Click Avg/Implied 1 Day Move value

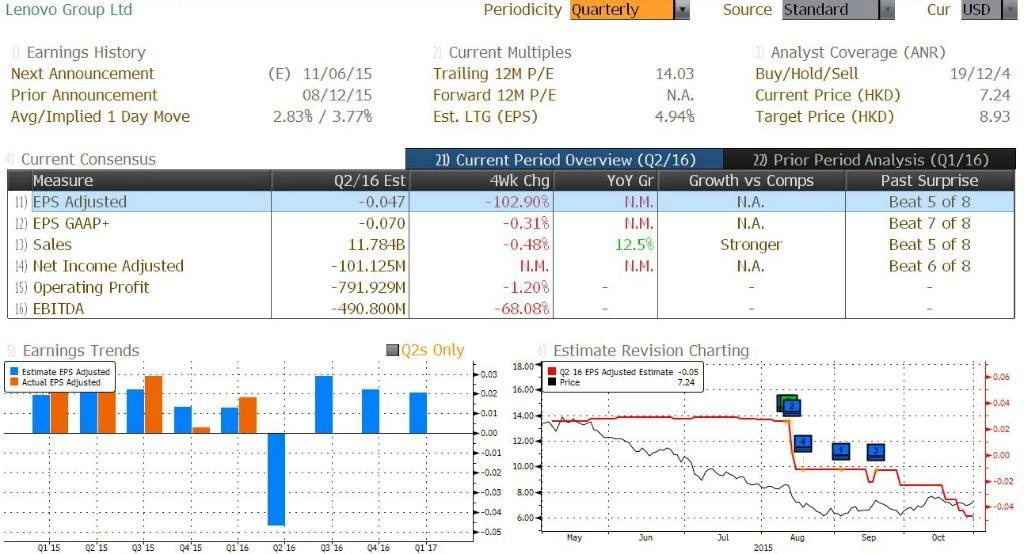[323, 117]
